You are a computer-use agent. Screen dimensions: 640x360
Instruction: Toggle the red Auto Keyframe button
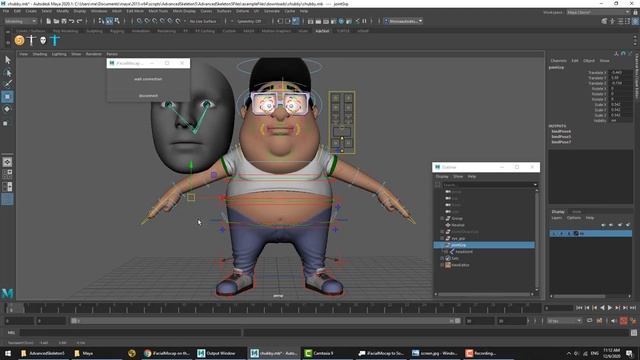click(624, 321)
